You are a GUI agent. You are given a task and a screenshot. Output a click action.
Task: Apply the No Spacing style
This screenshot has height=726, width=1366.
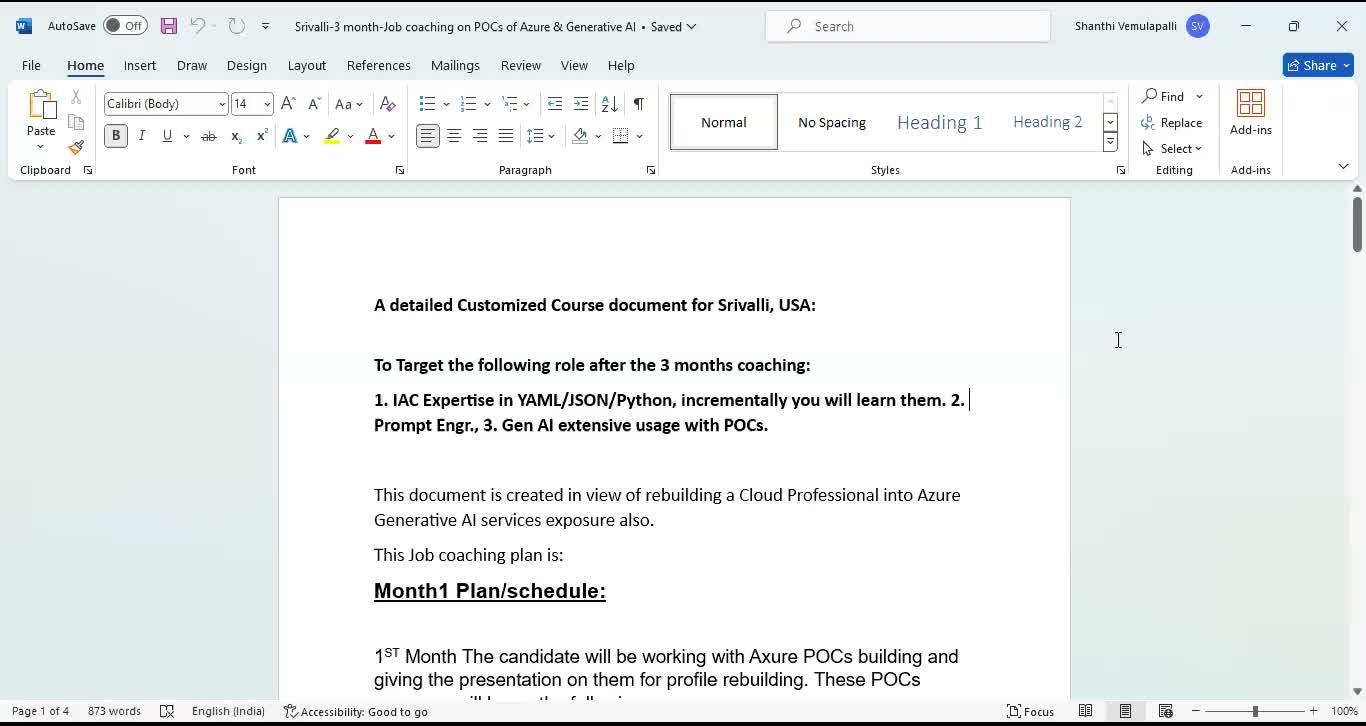point(832,122)
